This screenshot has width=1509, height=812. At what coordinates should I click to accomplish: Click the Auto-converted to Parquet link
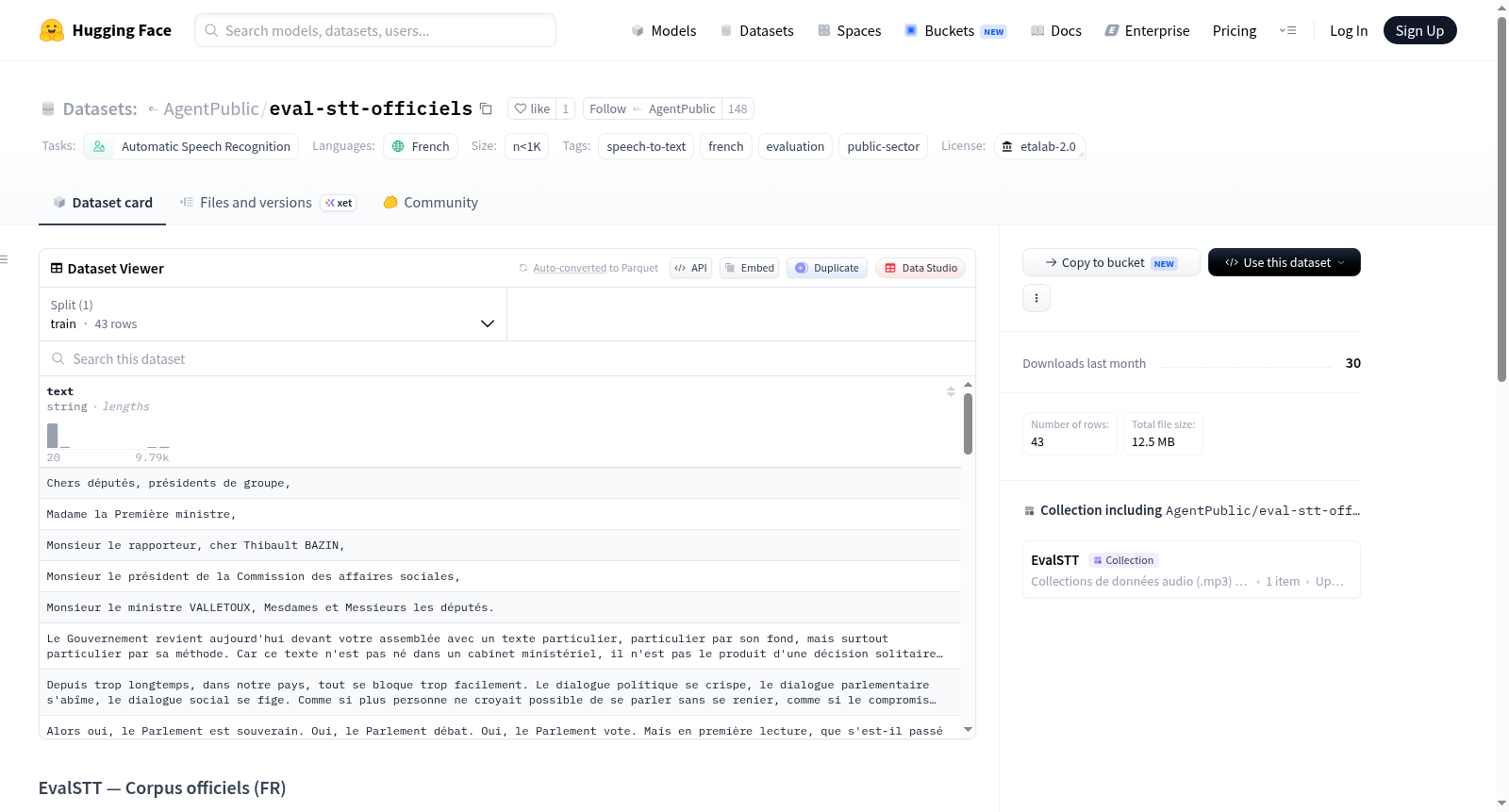(595, 268)
